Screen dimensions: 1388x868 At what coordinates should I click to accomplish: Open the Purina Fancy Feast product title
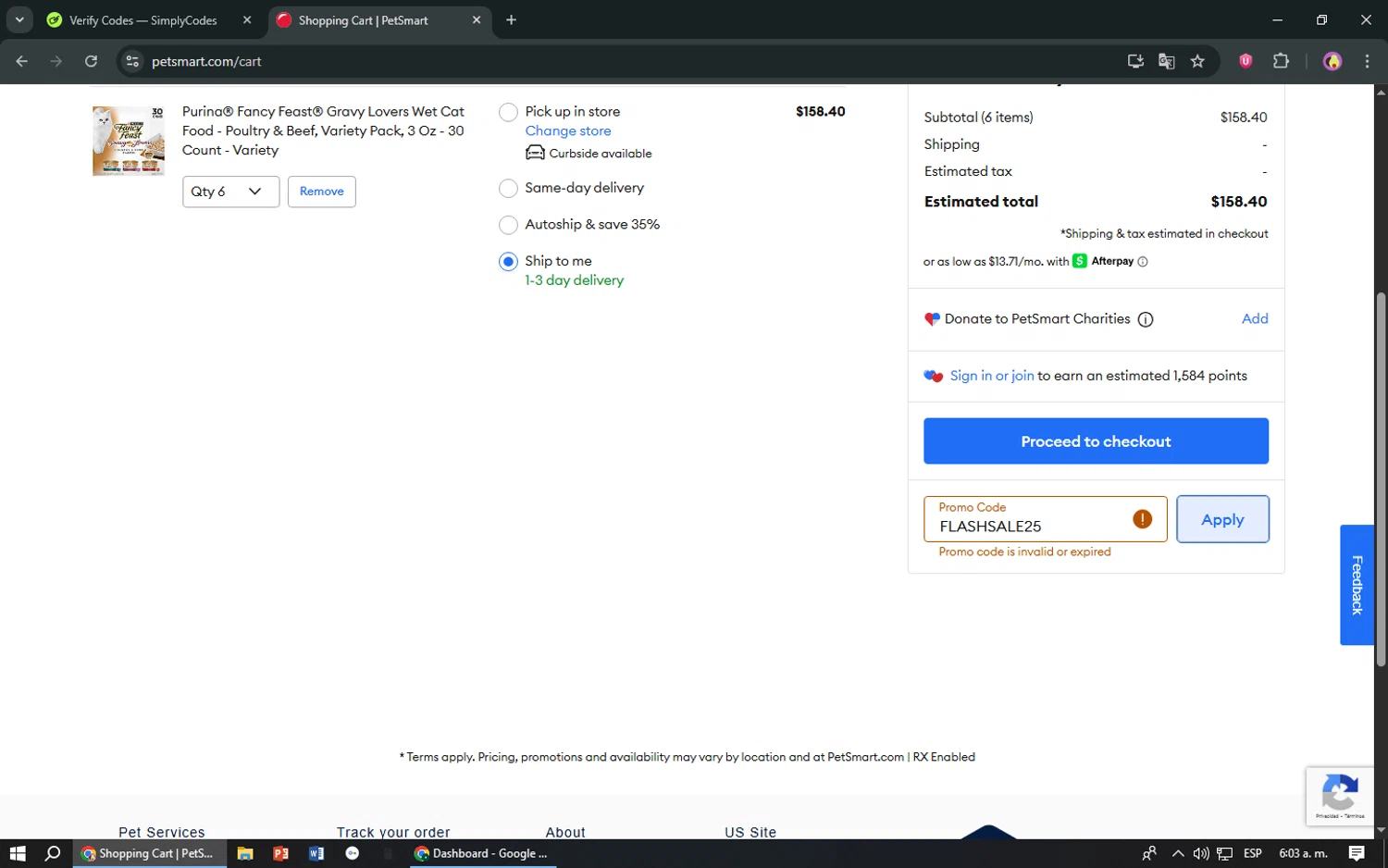coord(323,130)
